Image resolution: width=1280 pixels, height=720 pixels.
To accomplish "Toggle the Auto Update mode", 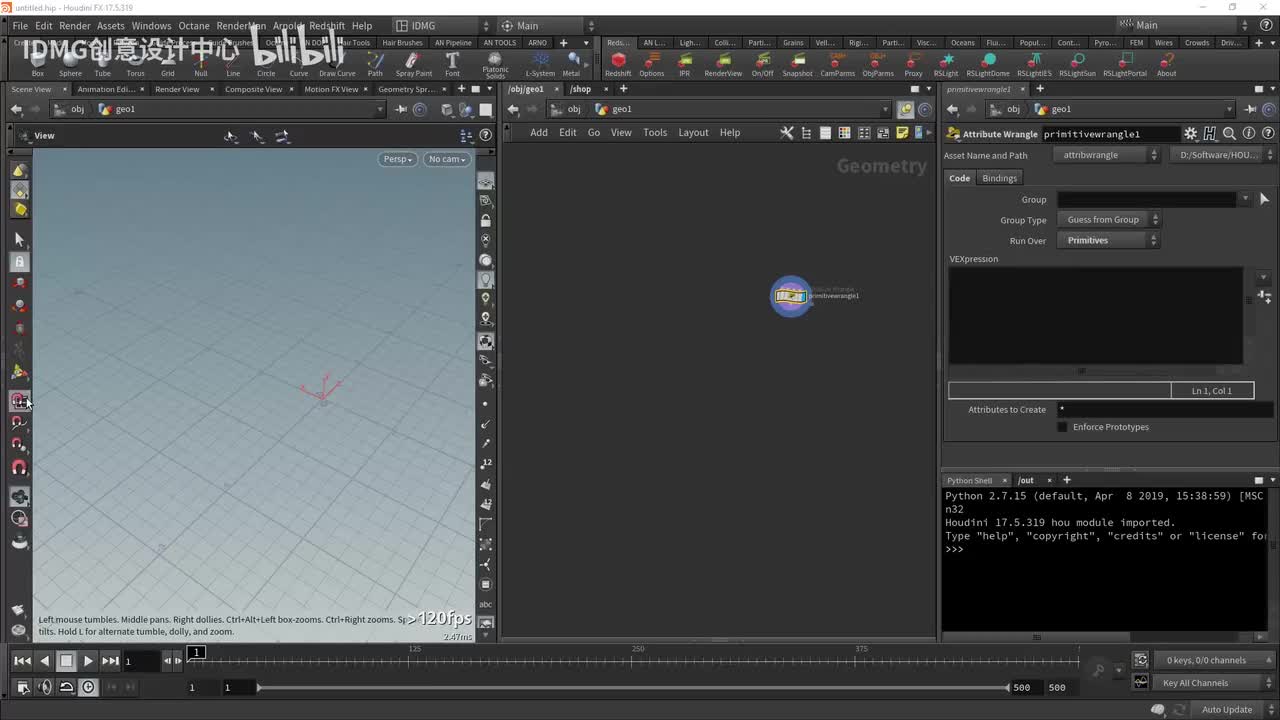I will pos(1227,710).
